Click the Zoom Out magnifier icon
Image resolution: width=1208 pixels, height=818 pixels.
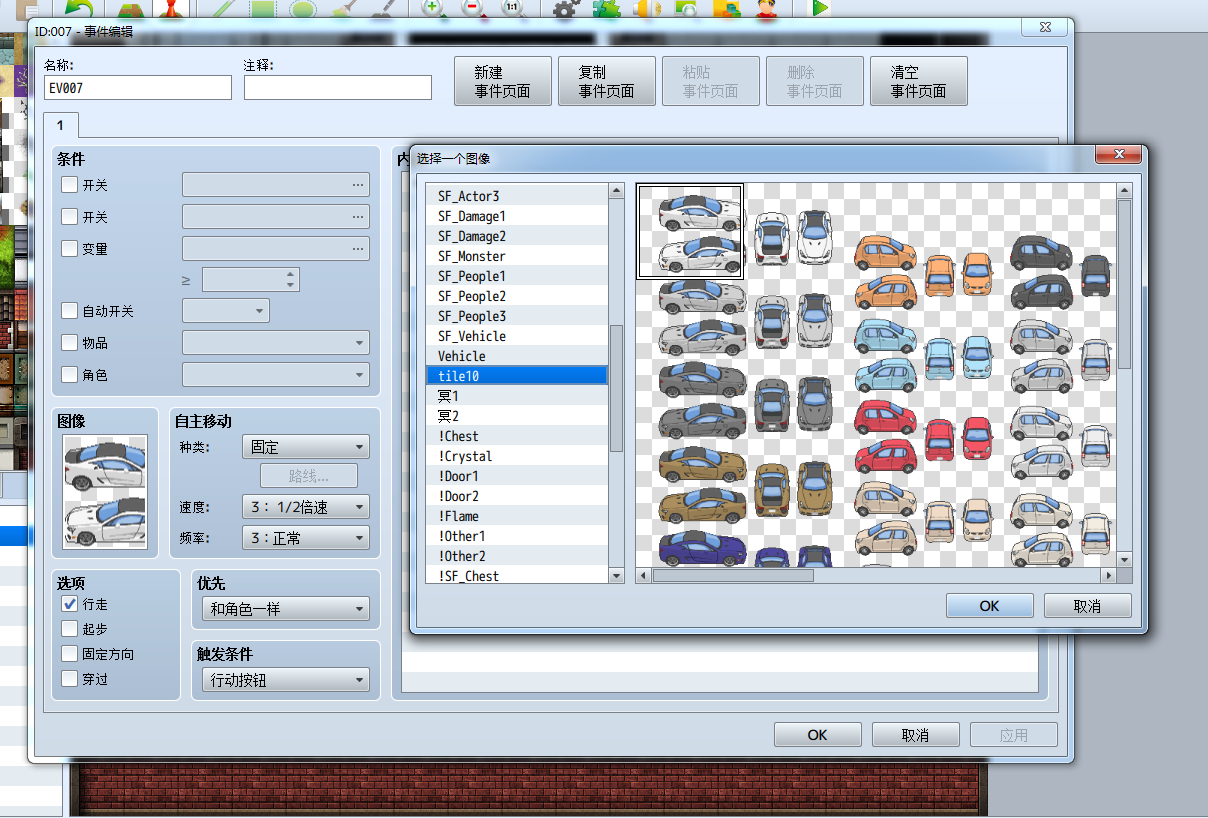(x=473, y=8)
